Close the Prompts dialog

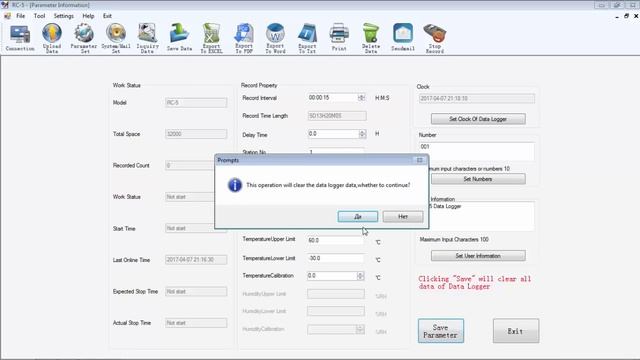click(x=420, y=160)
